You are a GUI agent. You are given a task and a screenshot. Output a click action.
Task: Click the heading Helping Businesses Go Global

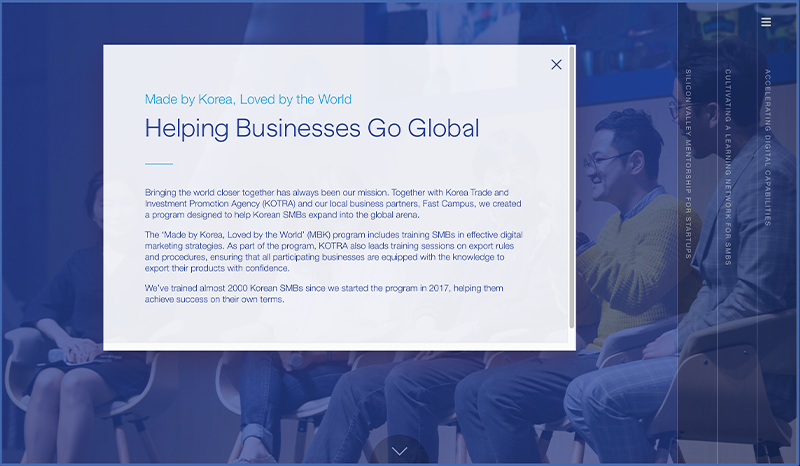[312, 128]
